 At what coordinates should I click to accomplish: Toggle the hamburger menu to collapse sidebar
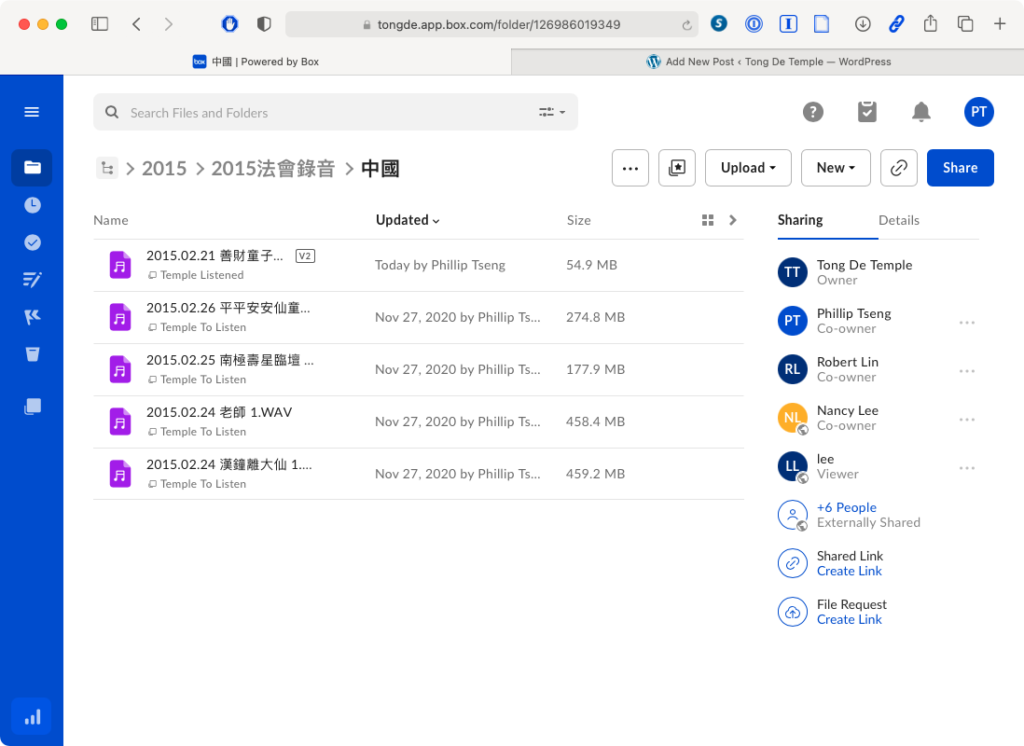(x=32, y=112)
